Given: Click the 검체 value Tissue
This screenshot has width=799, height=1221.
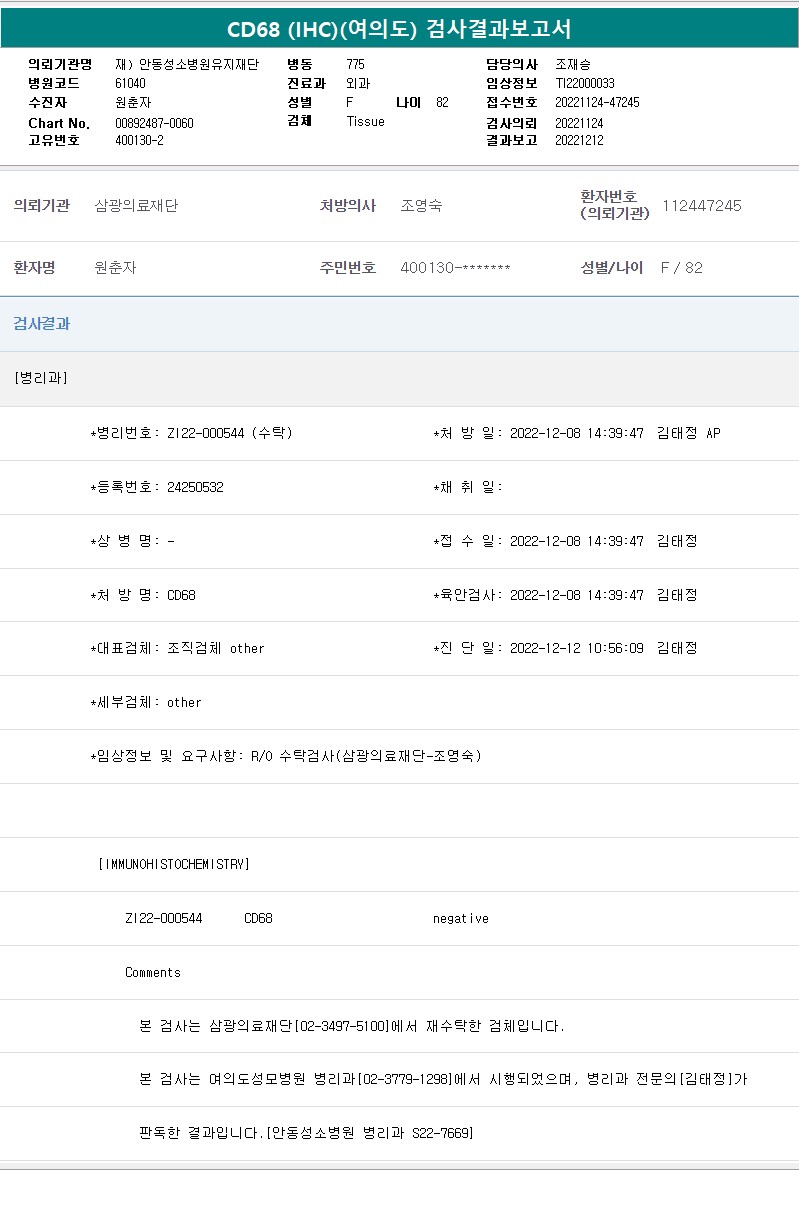Looking at the screenshot, I should click(365, 121).
